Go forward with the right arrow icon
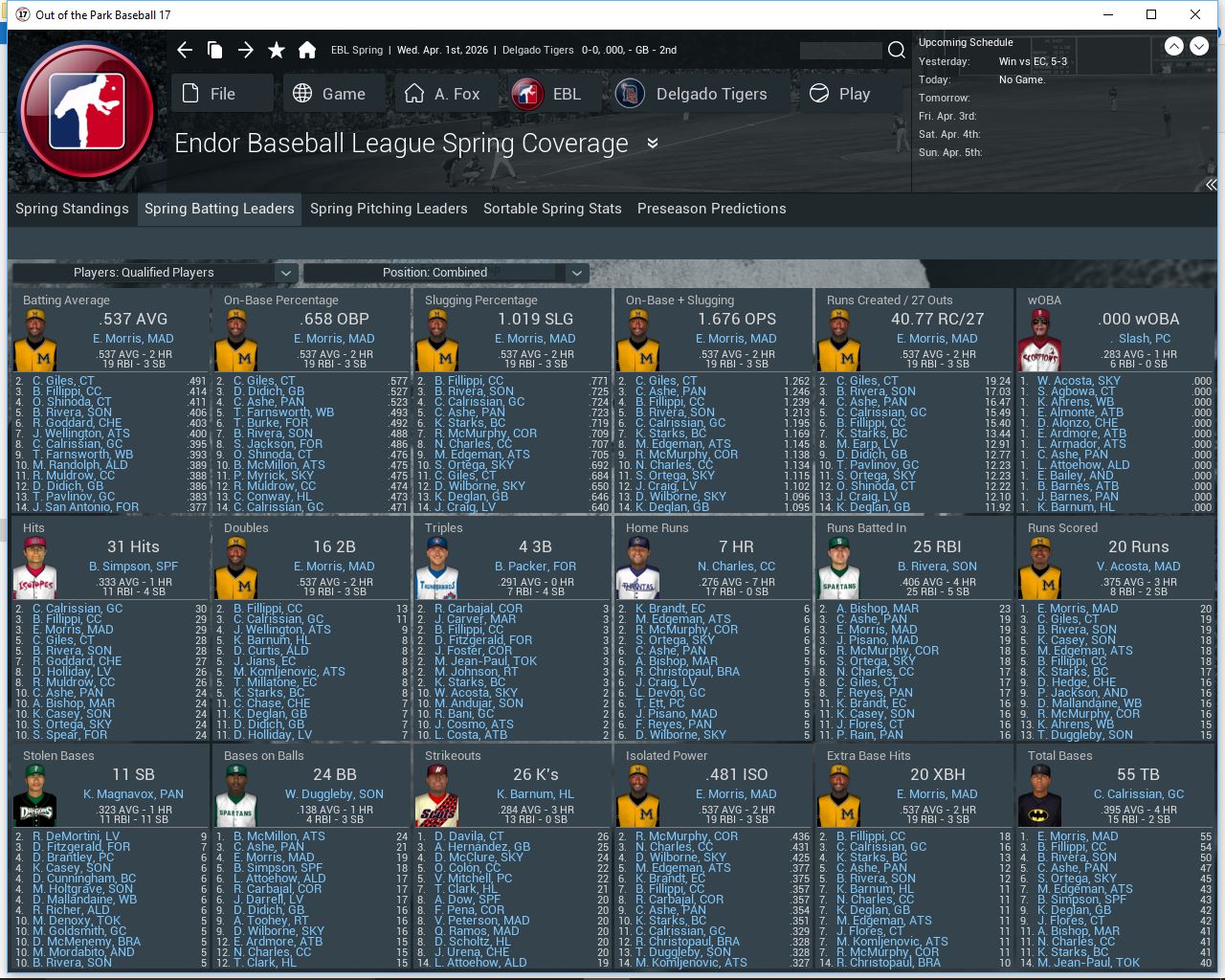Screen dimensions: 1225x980 coord(246,50)
